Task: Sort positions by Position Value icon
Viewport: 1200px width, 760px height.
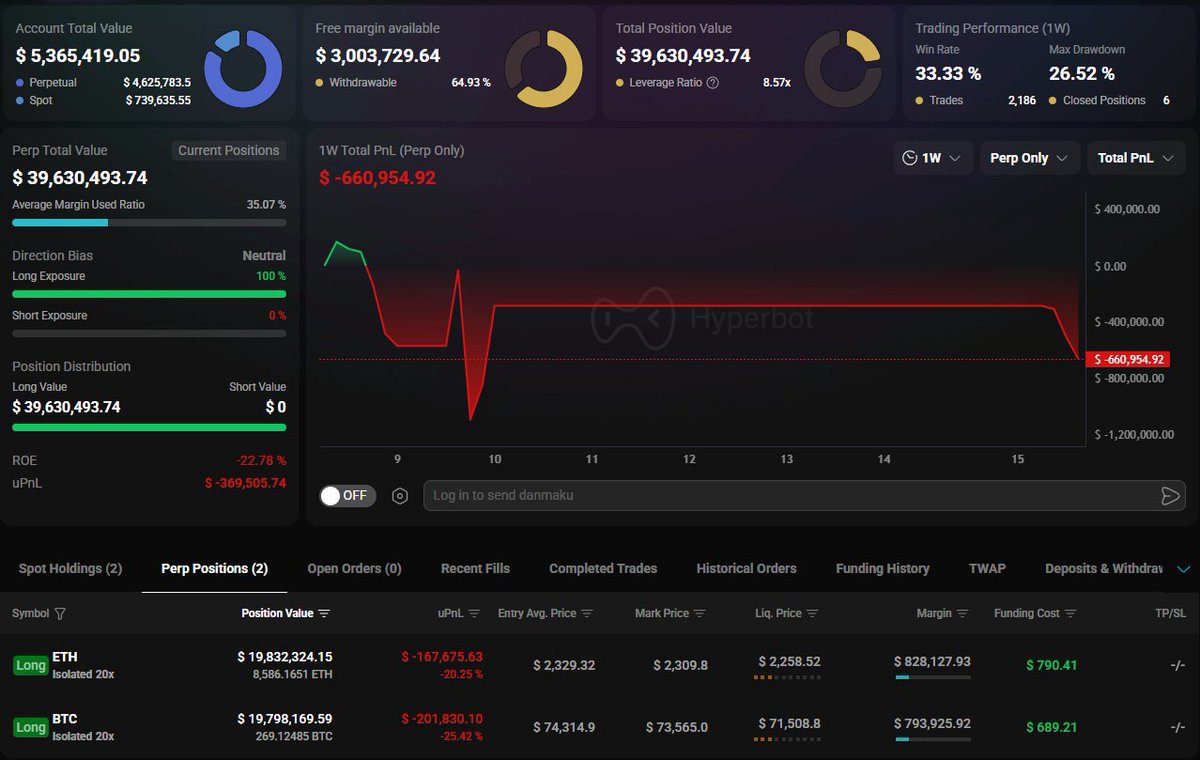Action: pos(324,613)
